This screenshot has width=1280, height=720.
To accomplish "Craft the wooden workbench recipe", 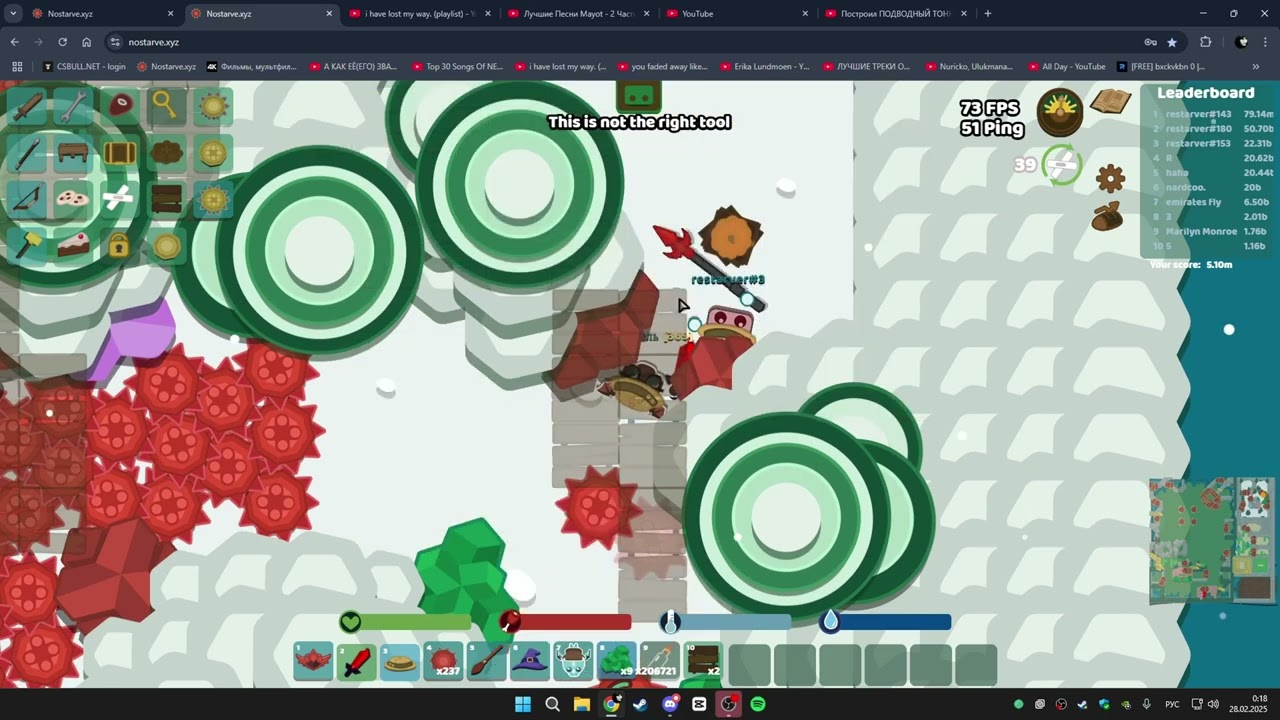I will click(73, 153).
